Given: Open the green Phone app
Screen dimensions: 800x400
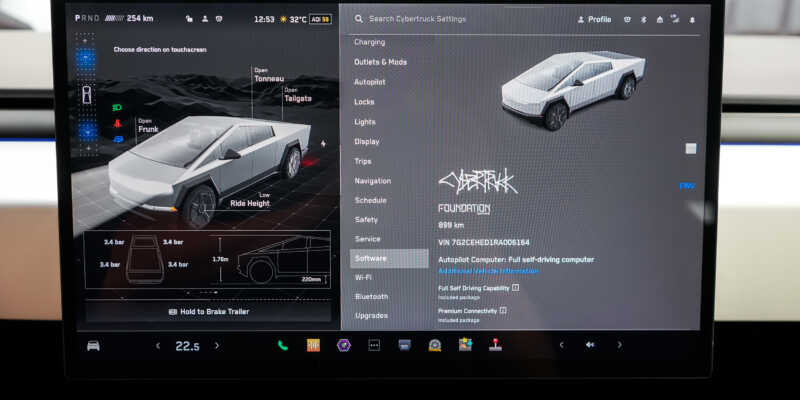Looking at the screenshot, I should pos(283,345).
